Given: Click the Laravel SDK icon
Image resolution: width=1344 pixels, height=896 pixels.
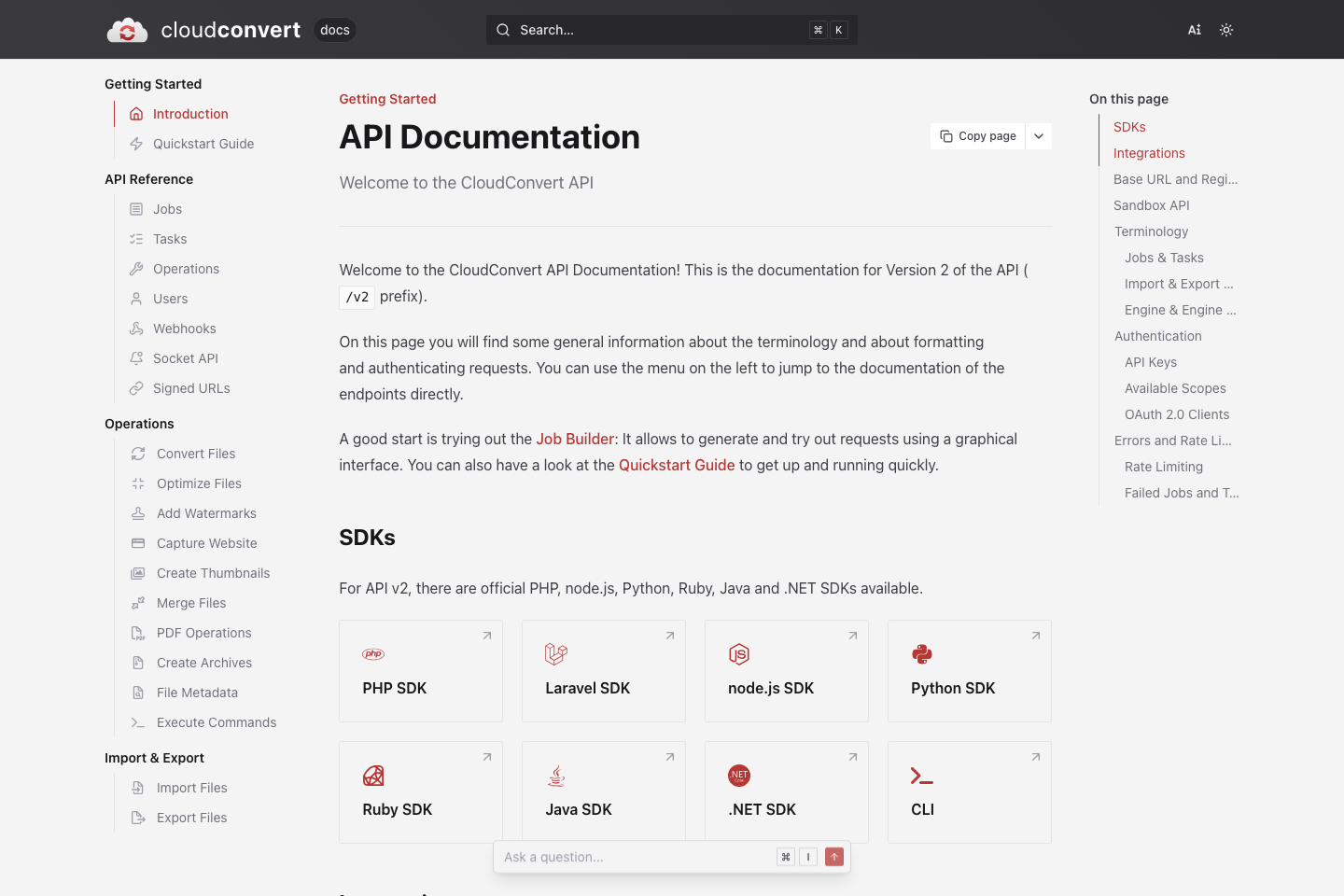Looking at the screenshot, I should click(556, 654).
